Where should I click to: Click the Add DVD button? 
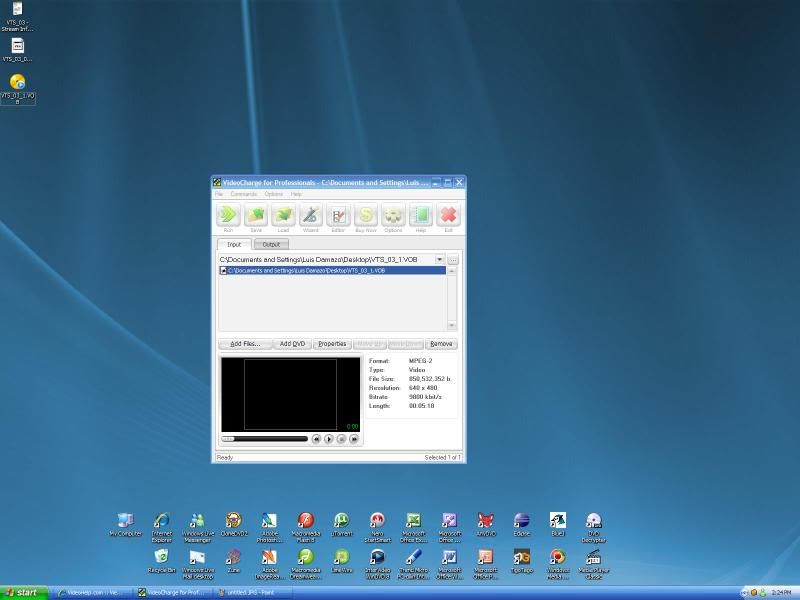(292, 344)
